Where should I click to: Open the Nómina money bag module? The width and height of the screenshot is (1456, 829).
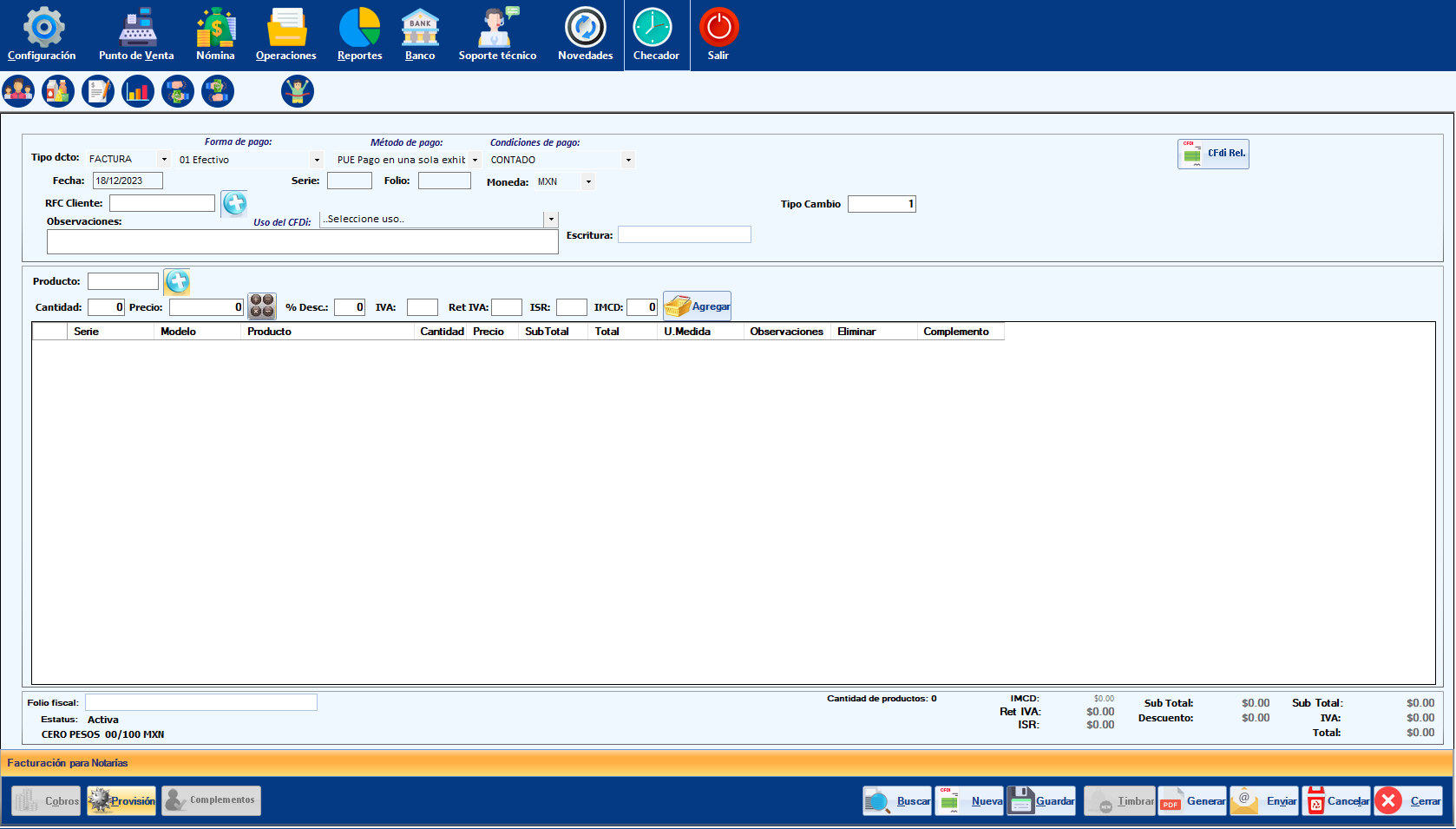pos(215,28)
